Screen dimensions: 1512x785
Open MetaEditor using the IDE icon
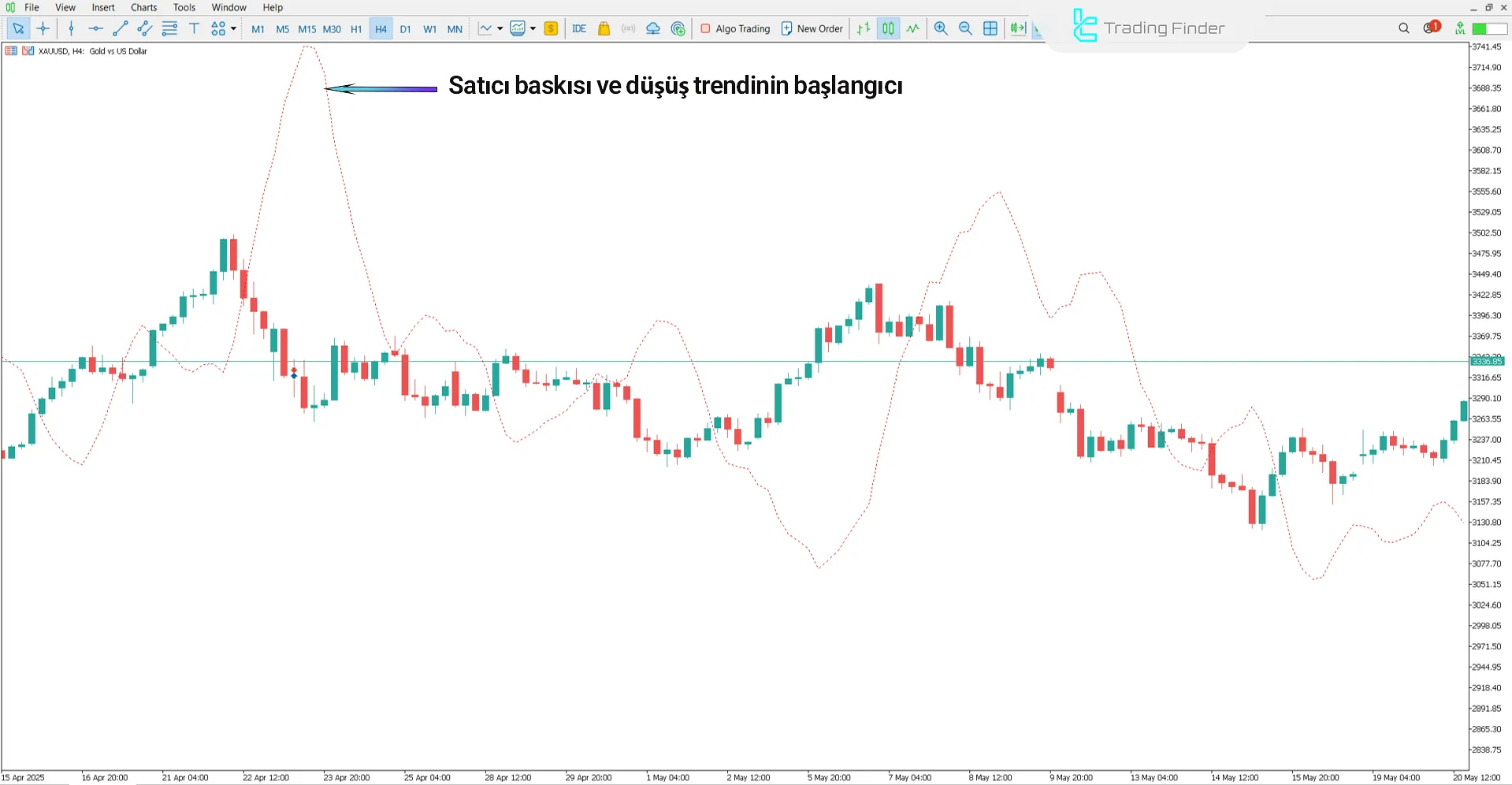(579, 28)
